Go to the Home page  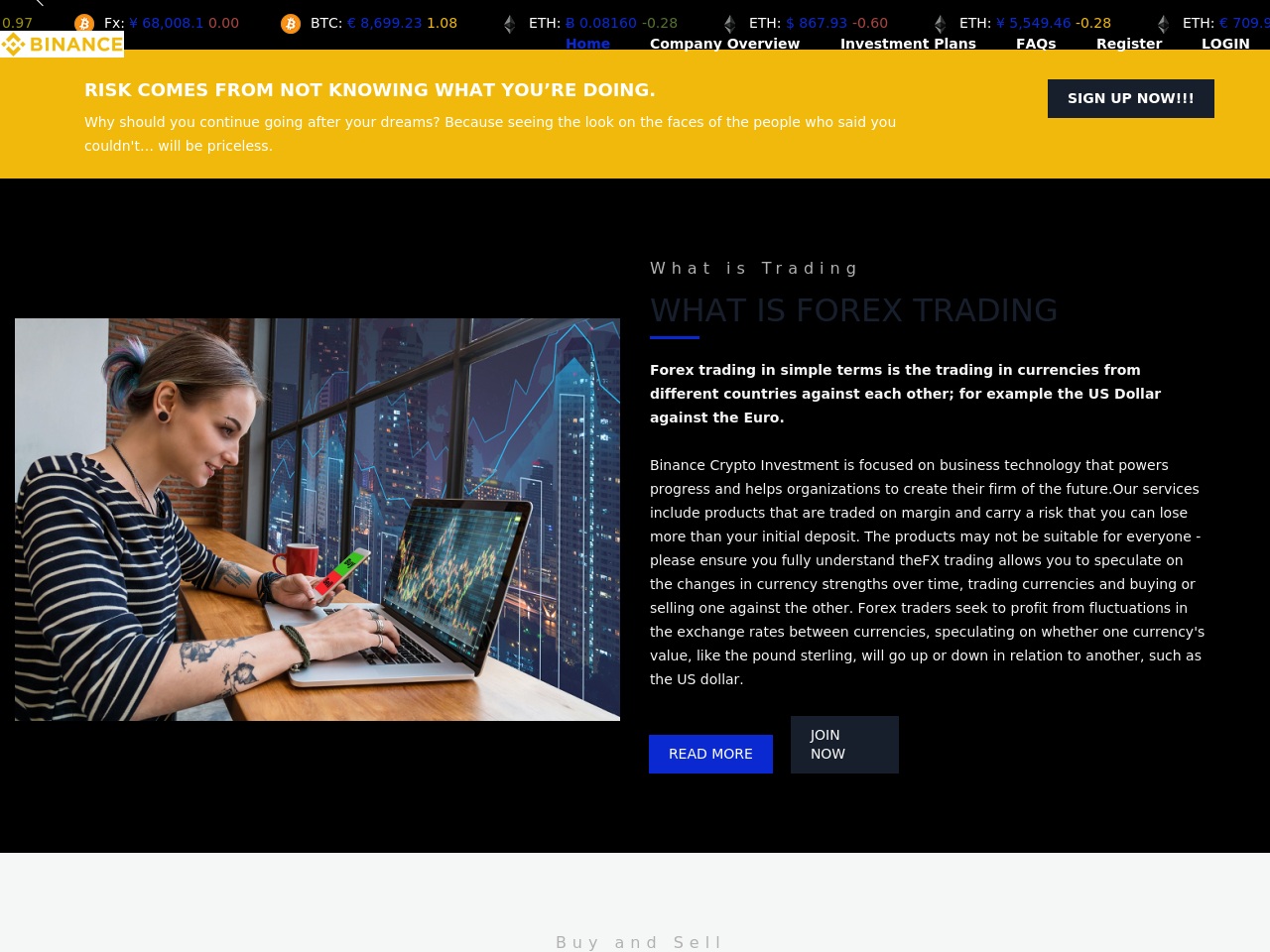[x=587, y=44]
